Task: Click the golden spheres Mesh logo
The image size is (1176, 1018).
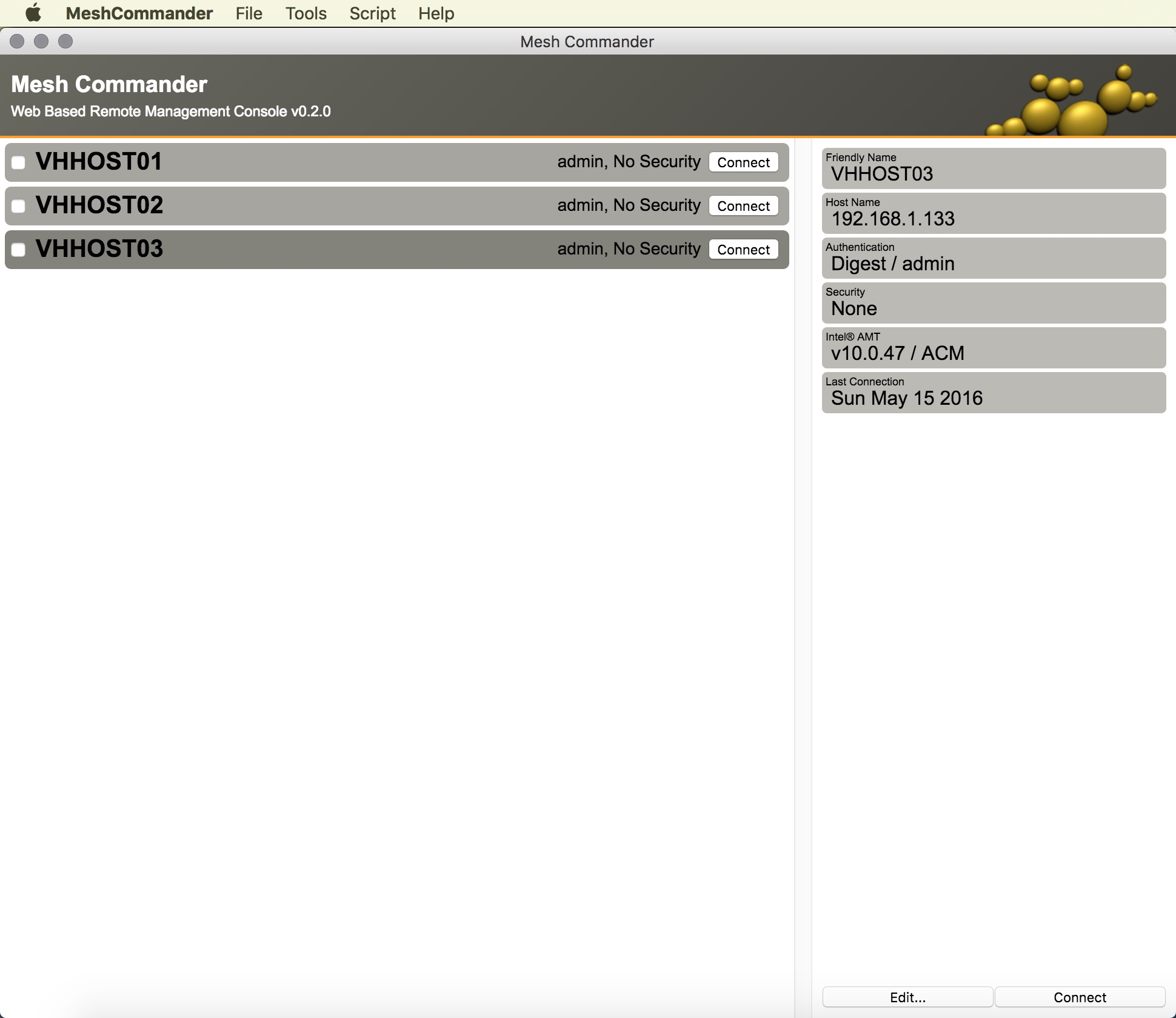Action: click(x=1072, y=100)
